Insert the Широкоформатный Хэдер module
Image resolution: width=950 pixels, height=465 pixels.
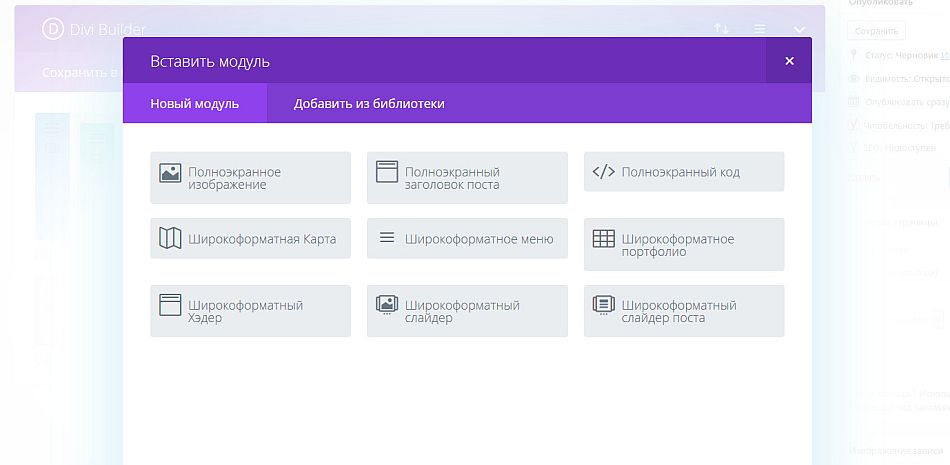(250, 311)
